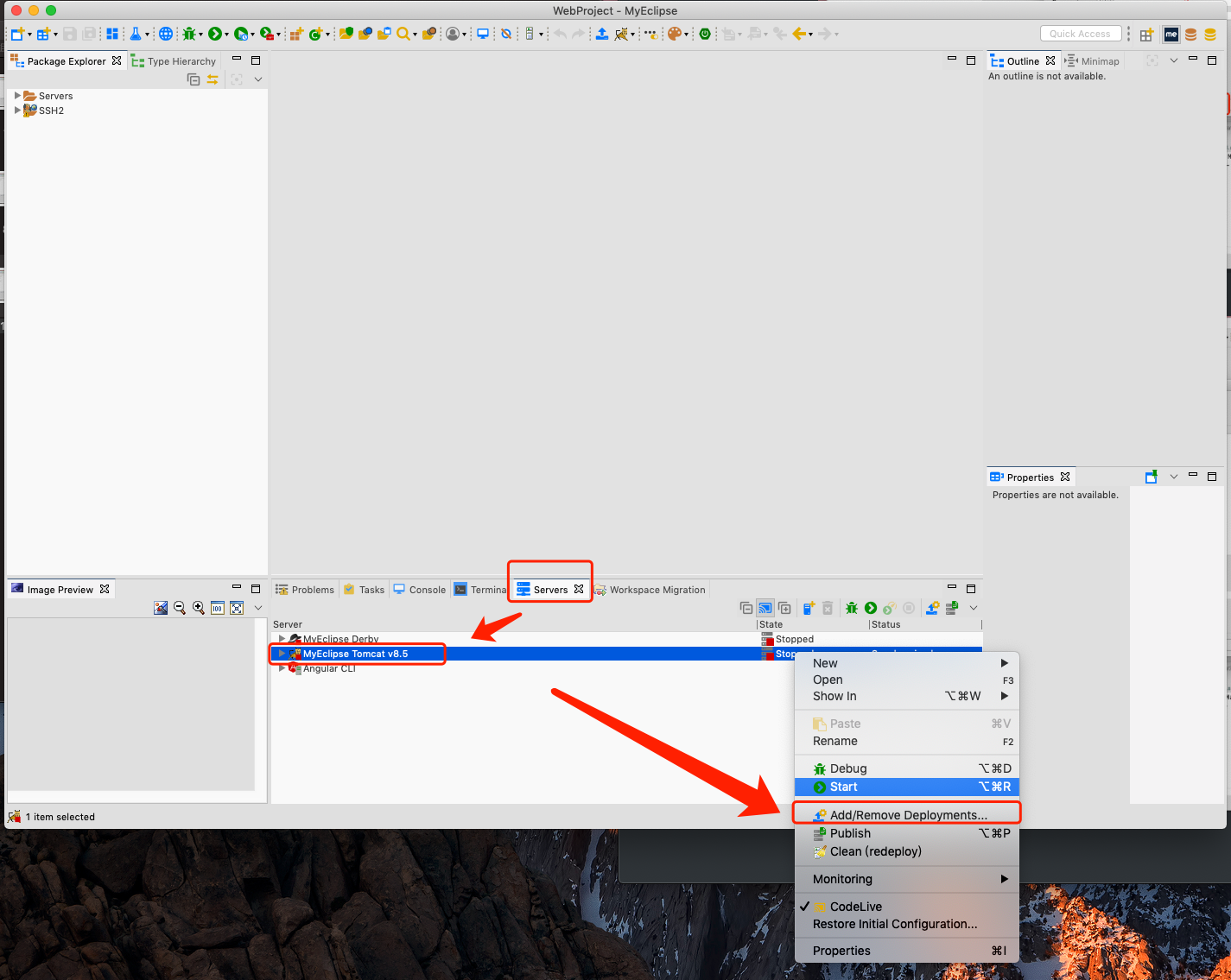This screenshot has height=980, width=1231.
Task: Expand the SSH2 project tree node
Action: (17, 111)
